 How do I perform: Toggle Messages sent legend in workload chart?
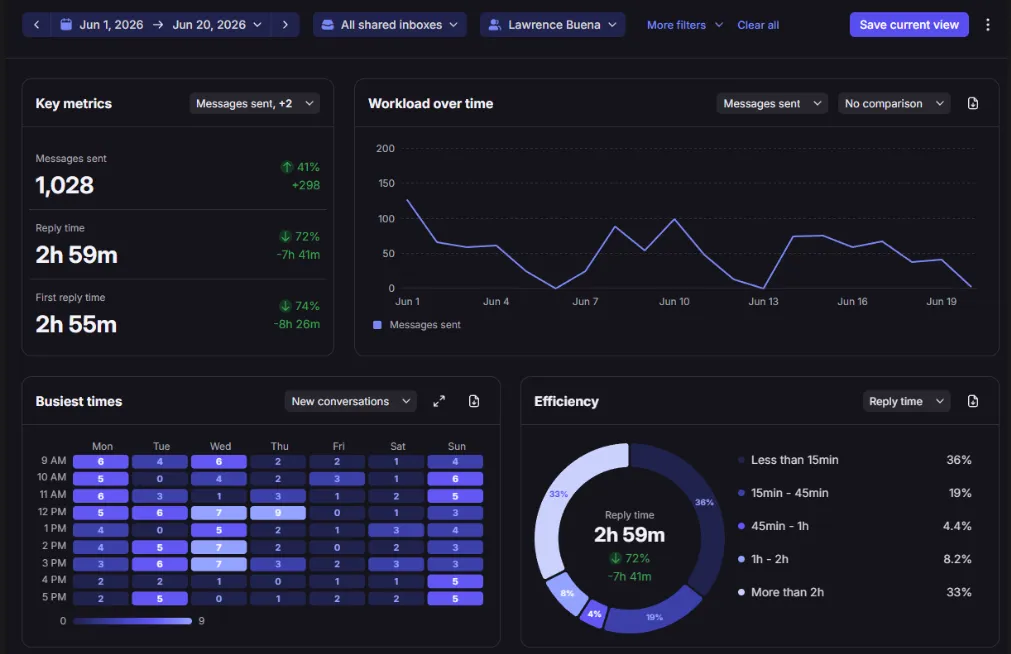point(417,324)
